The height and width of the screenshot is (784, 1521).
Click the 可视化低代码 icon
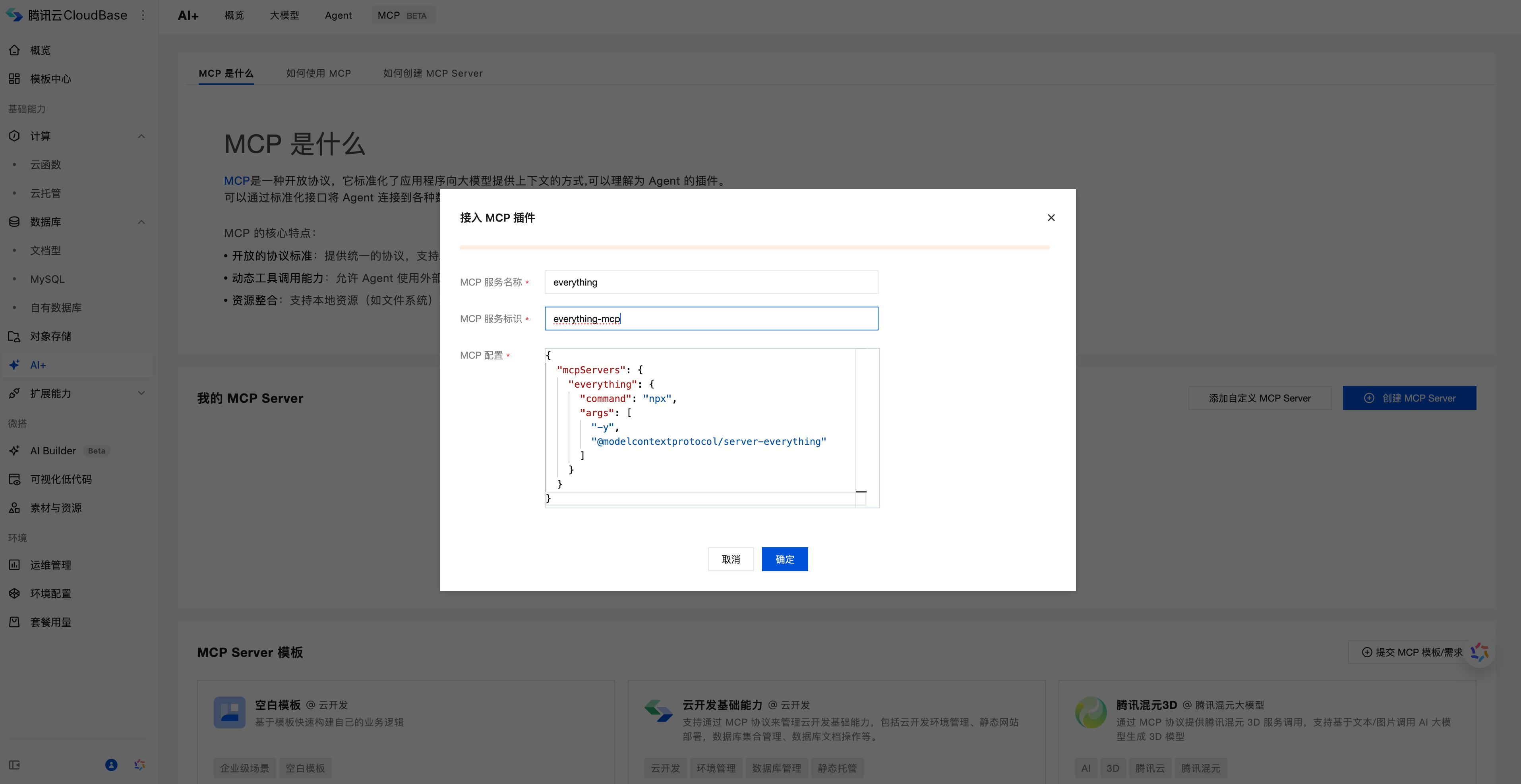[x=15, y=479]
